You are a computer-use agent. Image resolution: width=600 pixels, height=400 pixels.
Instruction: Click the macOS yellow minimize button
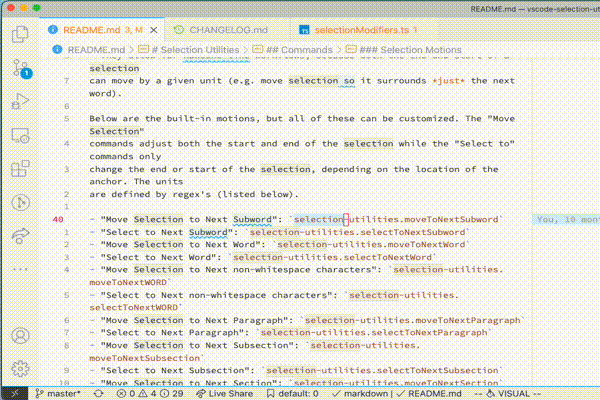(x=24, y=8)
